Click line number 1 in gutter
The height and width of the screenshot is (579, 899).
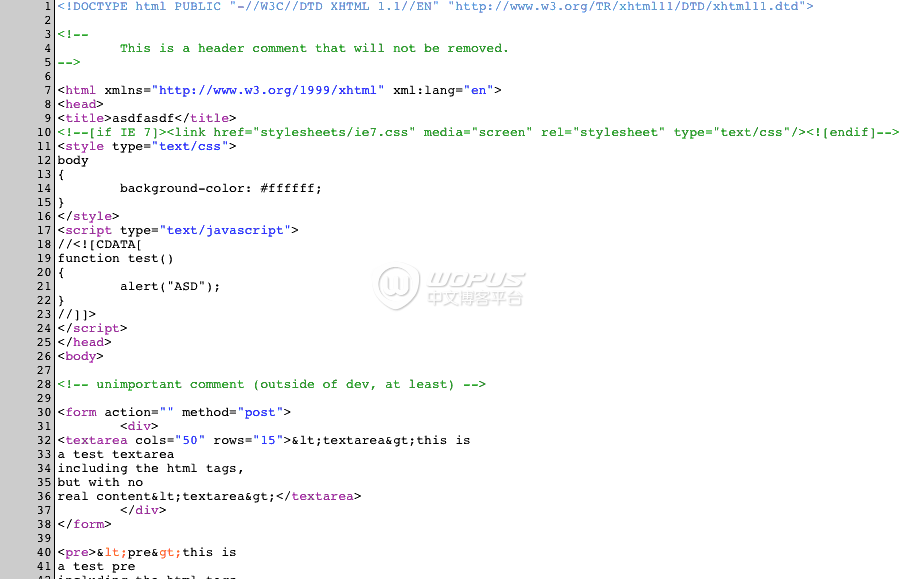48,6
